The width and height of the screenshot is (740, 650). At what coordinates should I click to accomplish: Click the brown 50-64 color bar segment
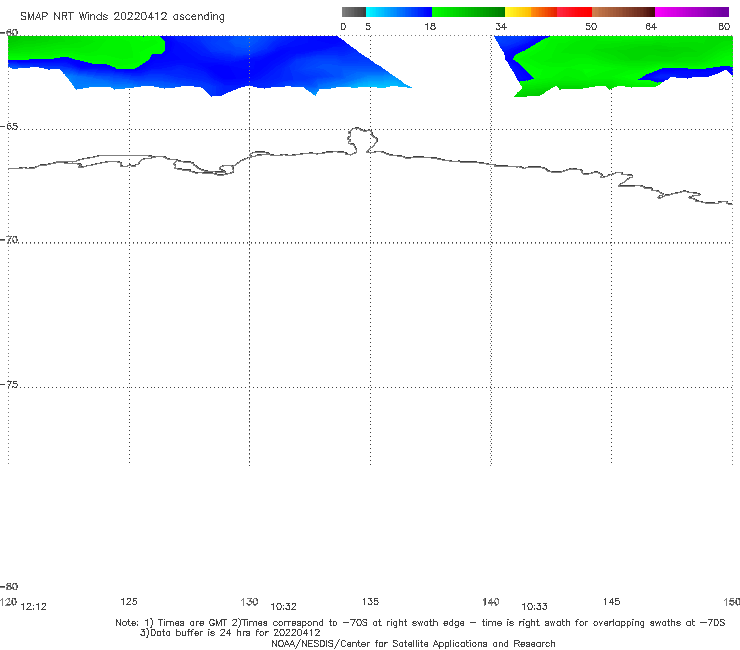coord(623,12)
